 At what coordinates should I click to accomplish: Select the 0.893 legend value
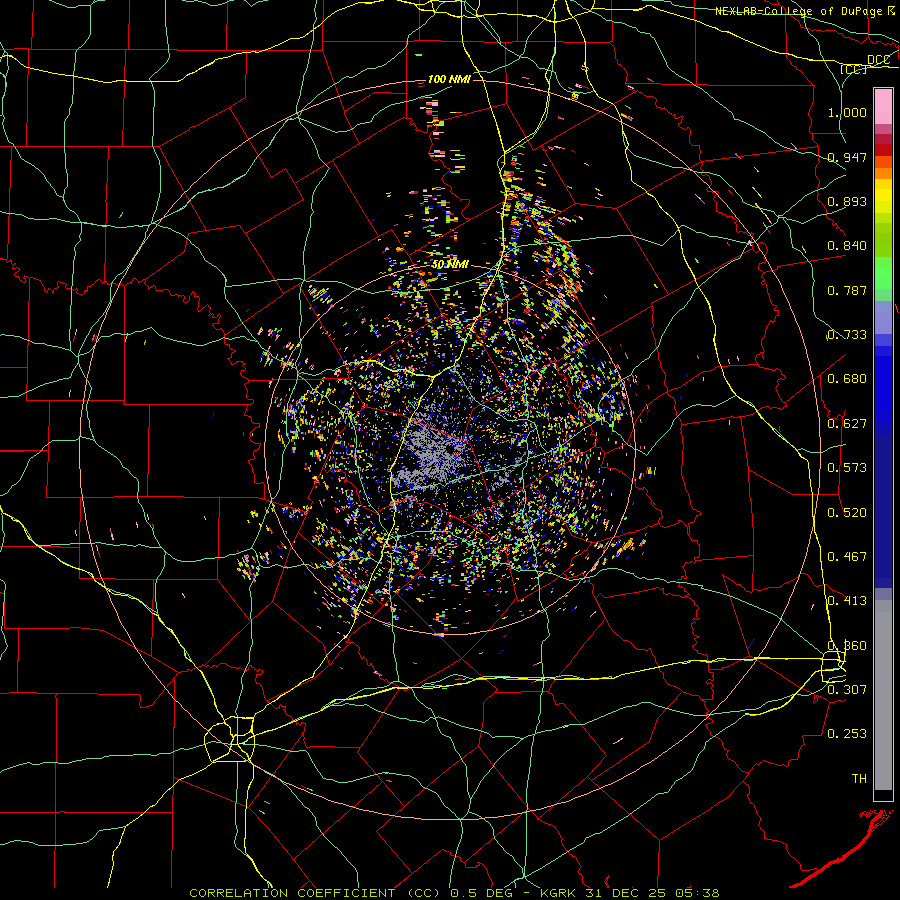click(x=847, y=201)
